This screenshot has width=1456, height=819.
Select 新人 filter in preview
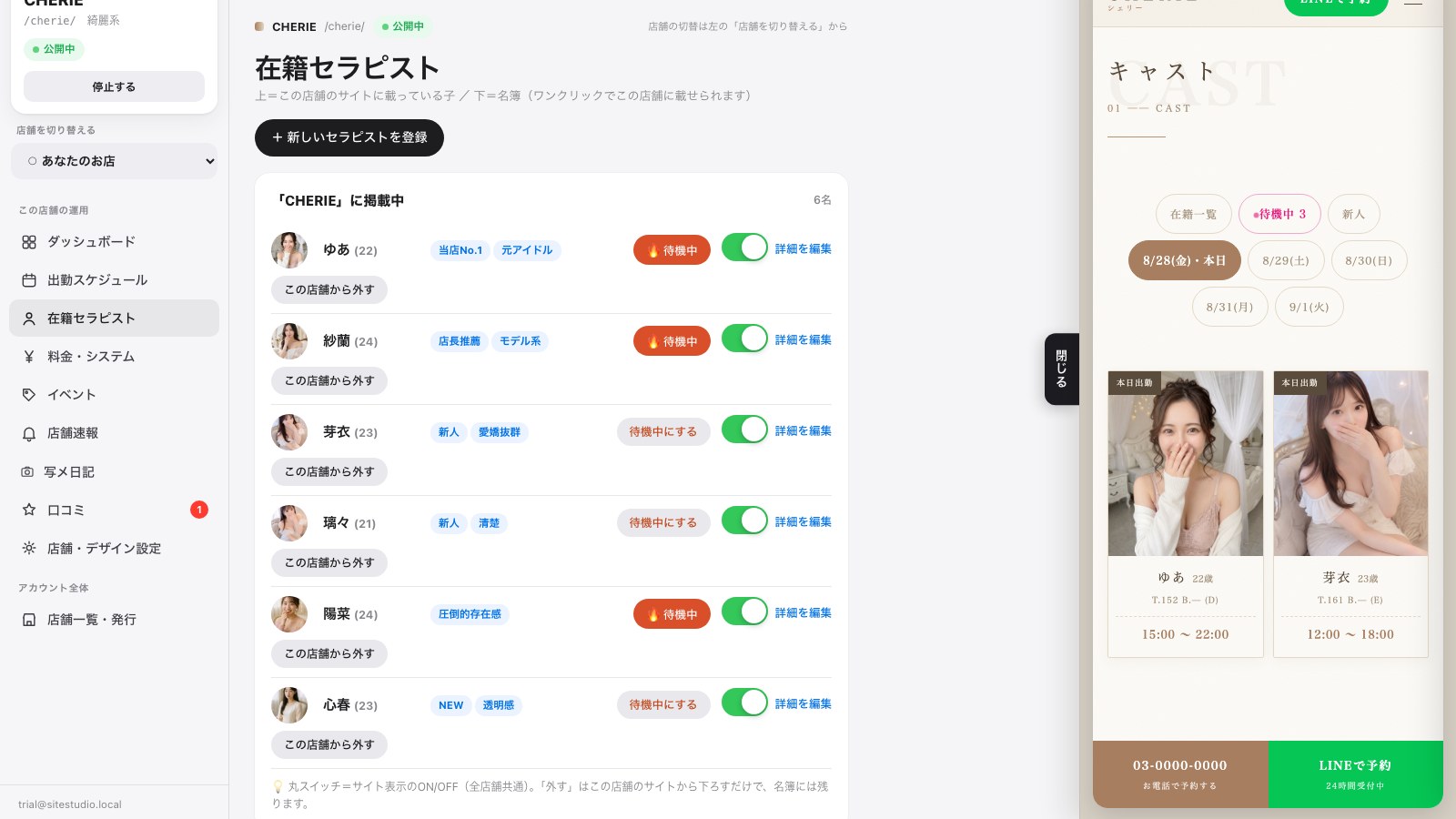pos(1354,214)
